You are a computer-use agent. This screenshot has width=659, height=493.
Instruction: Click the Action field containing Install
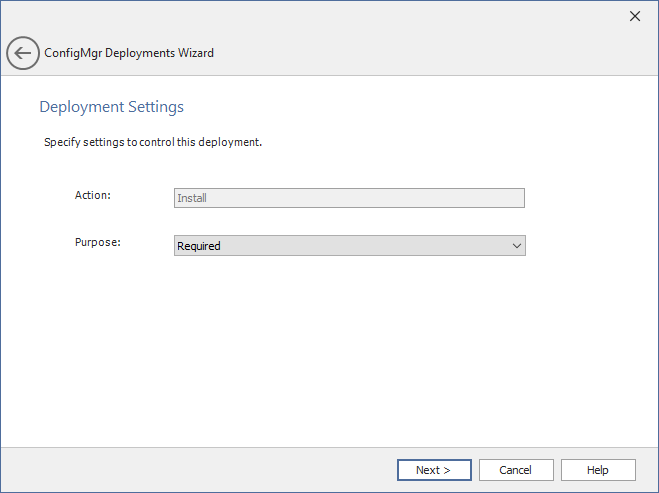click(349, 198)
